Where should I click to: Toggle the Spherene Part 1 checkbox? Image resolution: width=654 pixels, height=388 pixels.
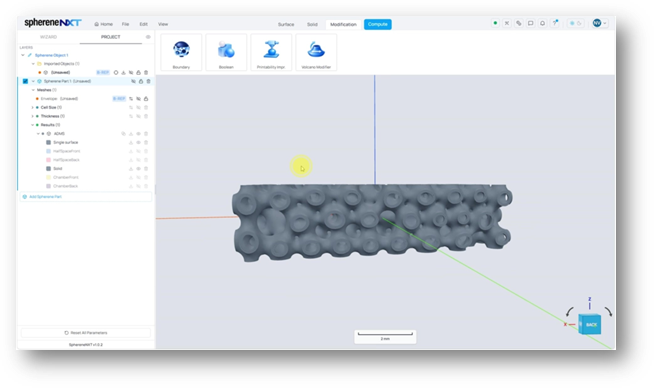click(25, 81)
